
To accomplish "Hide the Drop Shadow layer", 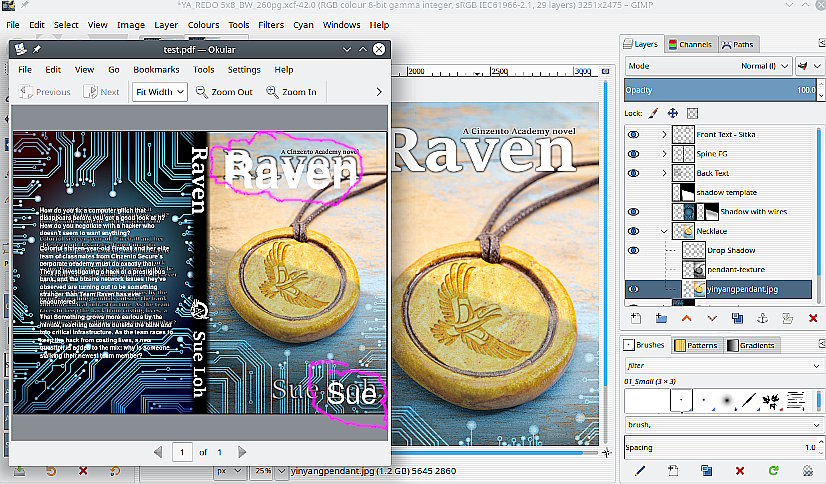I will tap(634, 250).
